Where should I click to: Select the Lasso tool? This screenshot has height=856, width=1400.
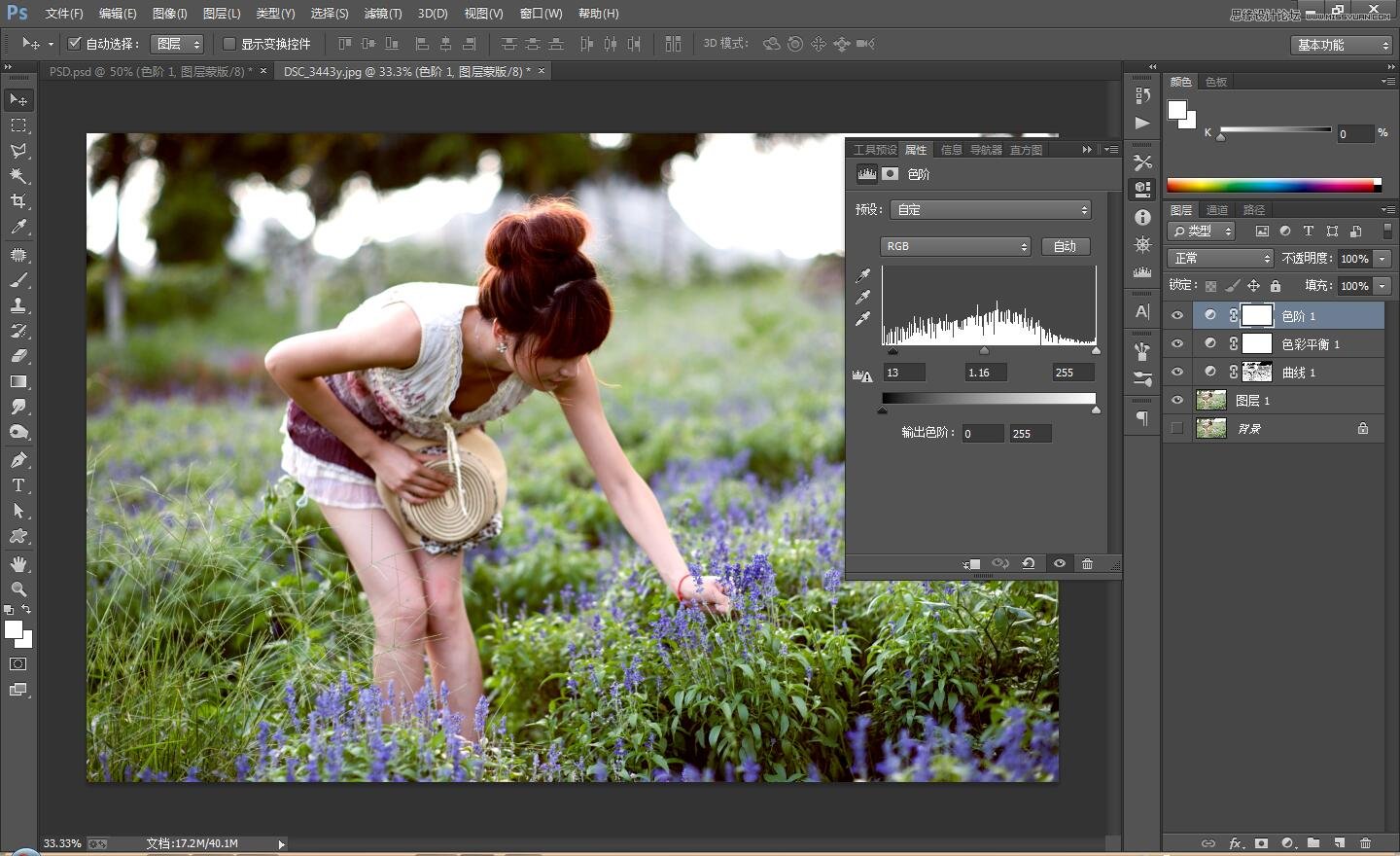(x=17, y=151)
